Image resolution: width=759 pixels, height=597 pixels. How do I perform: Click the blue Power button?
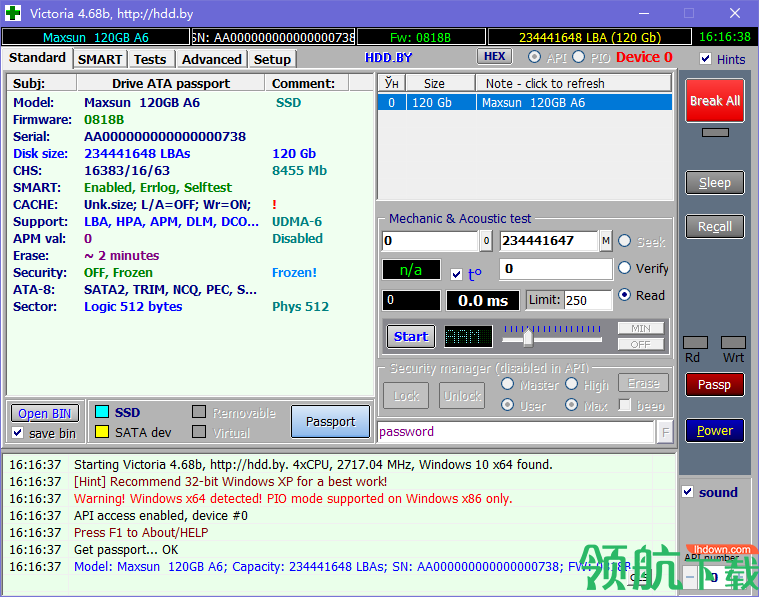715,430
